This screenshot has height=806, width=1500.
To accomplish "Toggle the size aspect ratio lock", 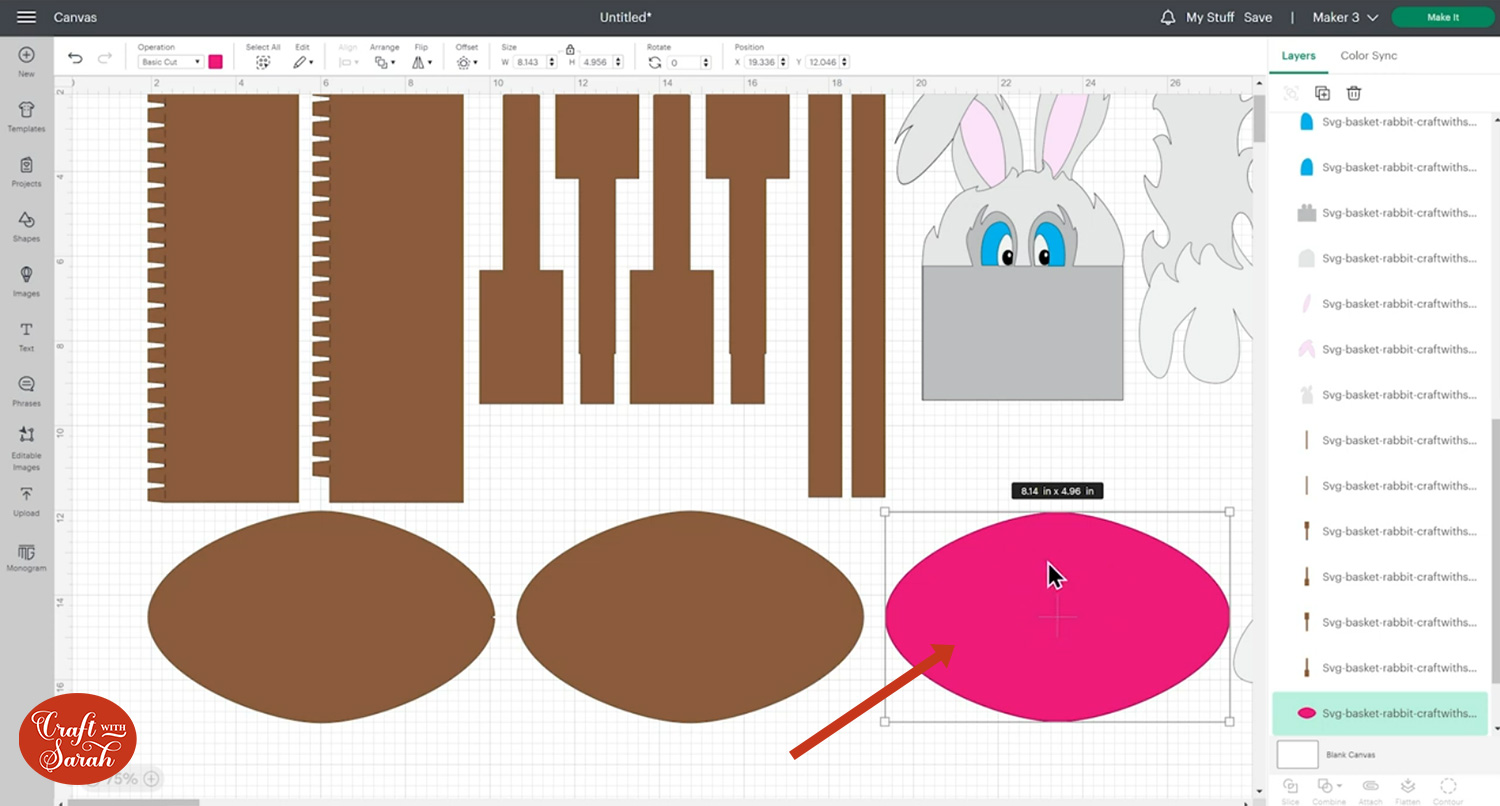I will pos(570,49).
